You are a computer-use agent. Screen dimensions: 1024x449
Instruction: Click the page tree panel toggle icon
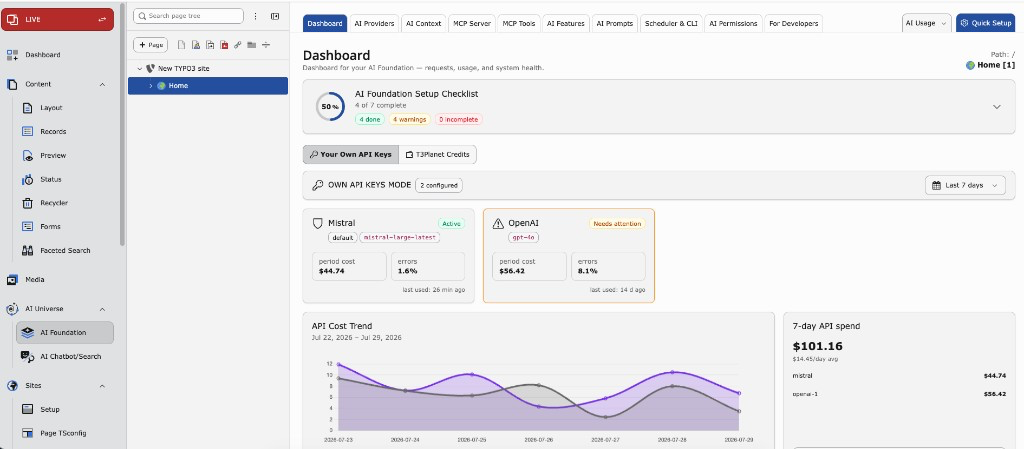275,16
